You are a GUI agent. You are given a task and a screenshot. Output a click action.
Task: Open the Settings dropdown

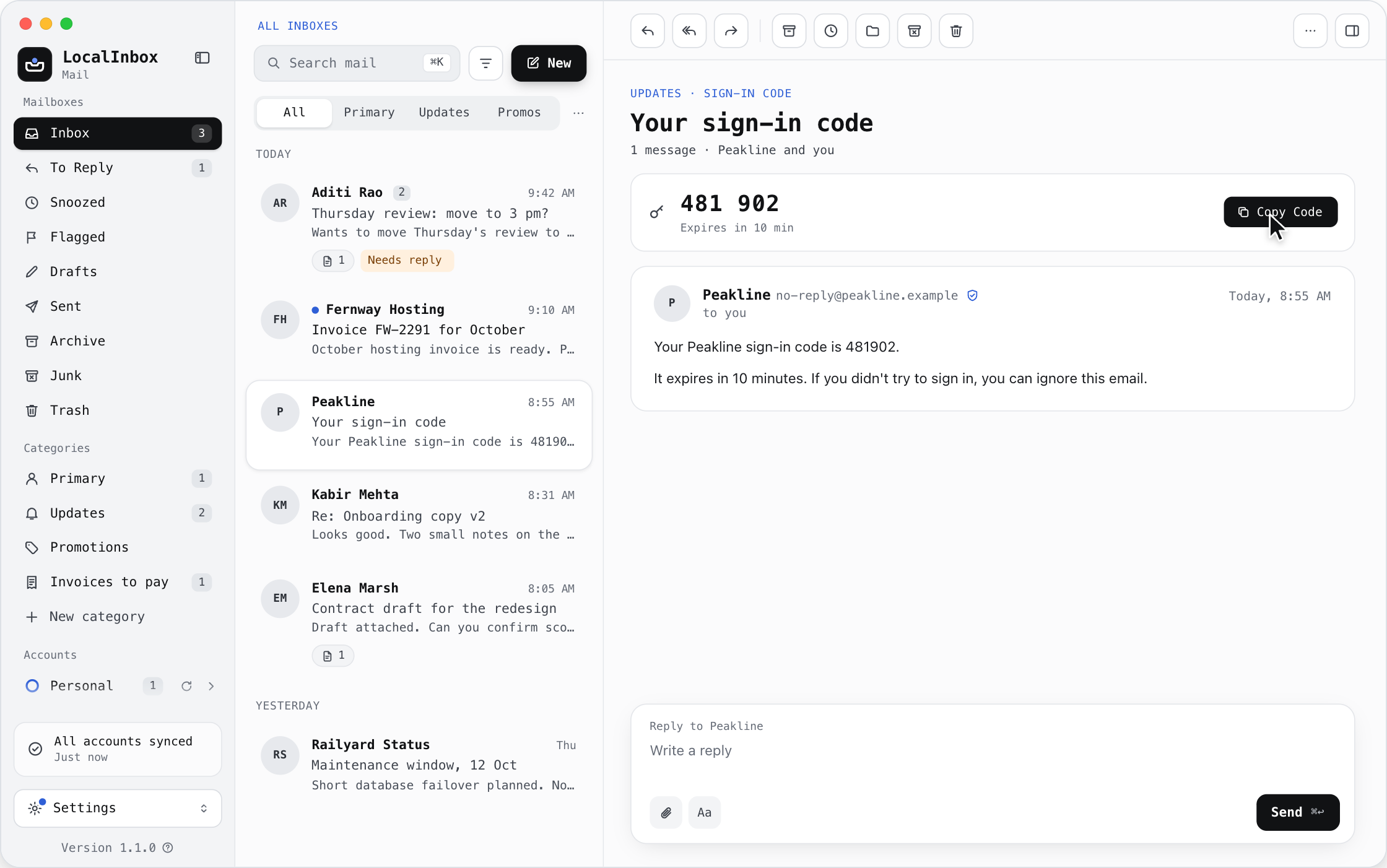tap(118, 808)
